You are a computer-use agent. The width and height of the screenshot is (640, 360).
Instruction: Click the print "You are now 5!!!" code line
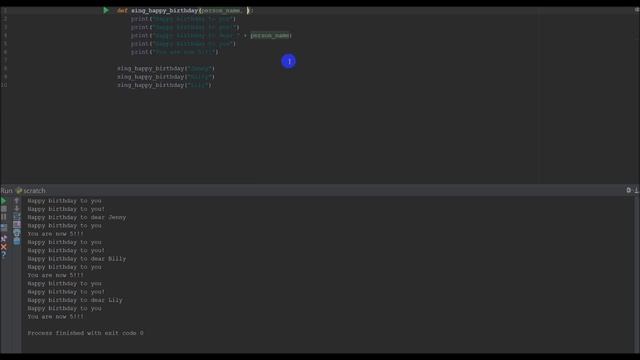[x=175, y=52]
